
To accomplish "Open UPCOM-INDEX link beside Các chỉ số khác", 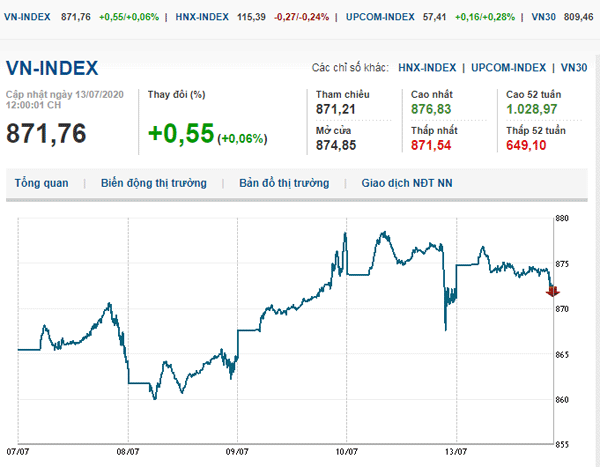I will 507,68.
